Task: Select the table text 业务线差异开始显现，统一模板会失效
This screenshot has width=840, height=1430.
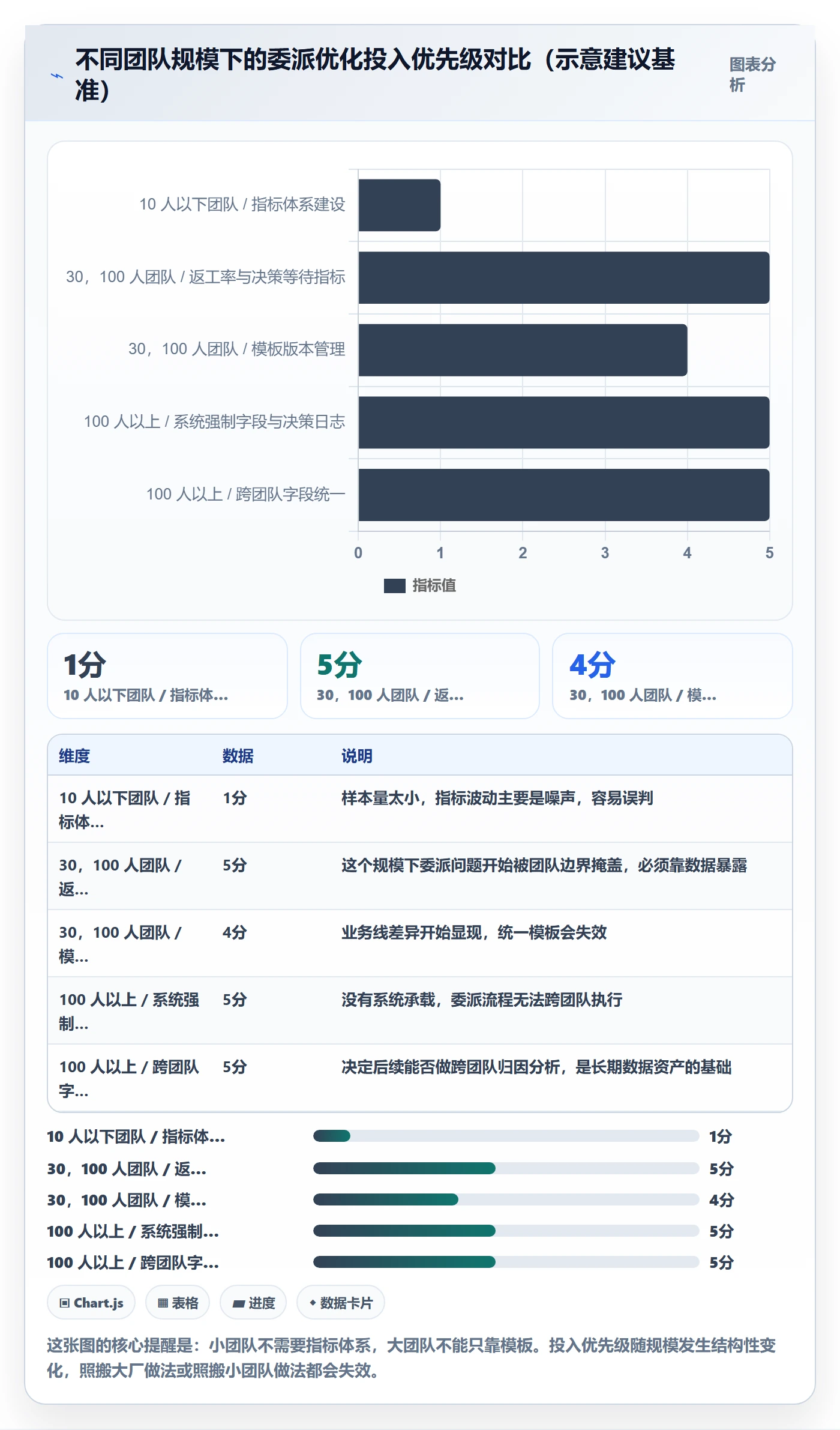Action: [x=474, y=932]
